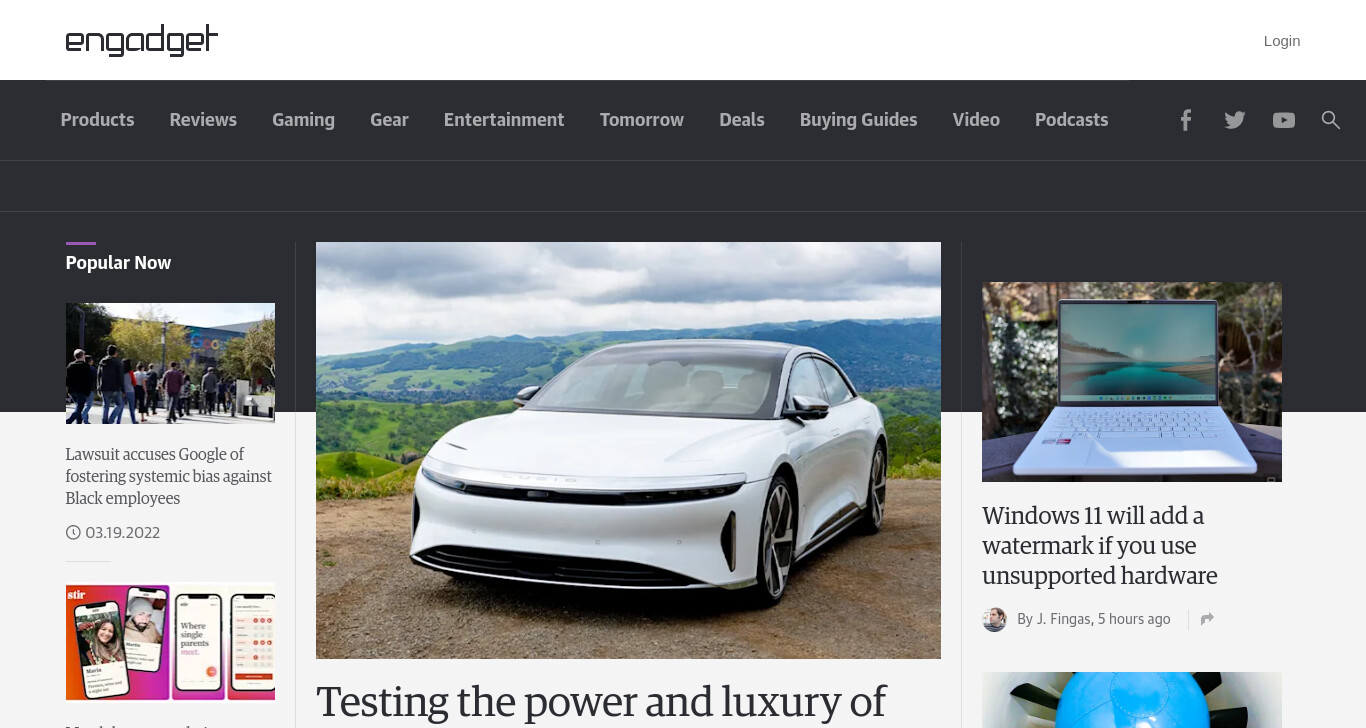The image size is (1366, 728).
Task: Open the search magnifier icon
Action: pyautogui.click(x=1330, y=120)
